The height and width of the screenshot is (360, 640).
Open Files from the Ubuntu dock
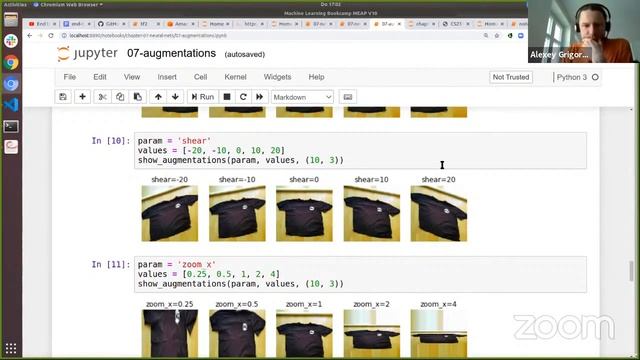[x=11, y=19]
